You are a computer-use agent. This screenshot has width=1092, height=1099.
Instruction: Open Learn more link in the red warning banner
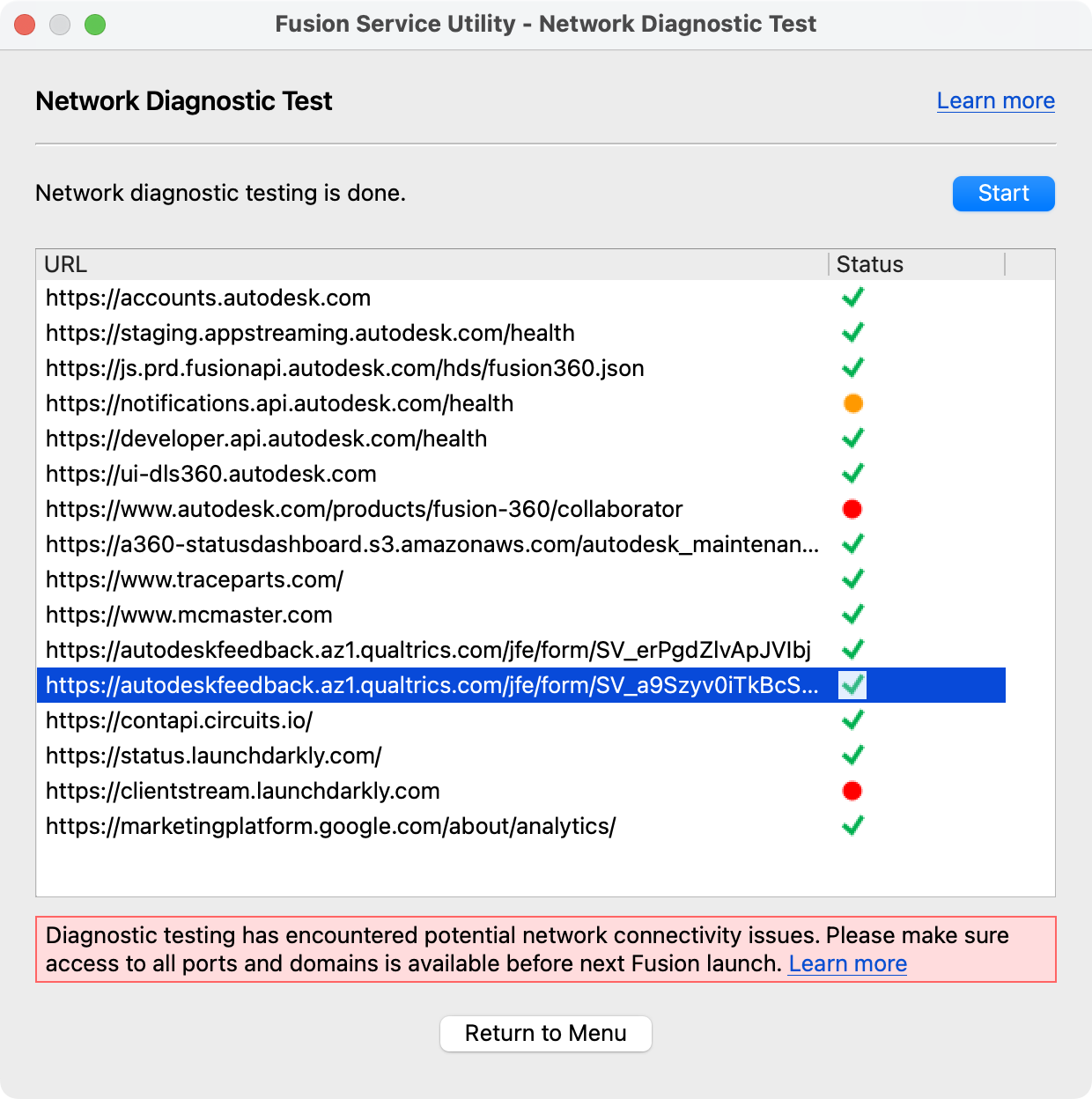[x=848, y=964]
